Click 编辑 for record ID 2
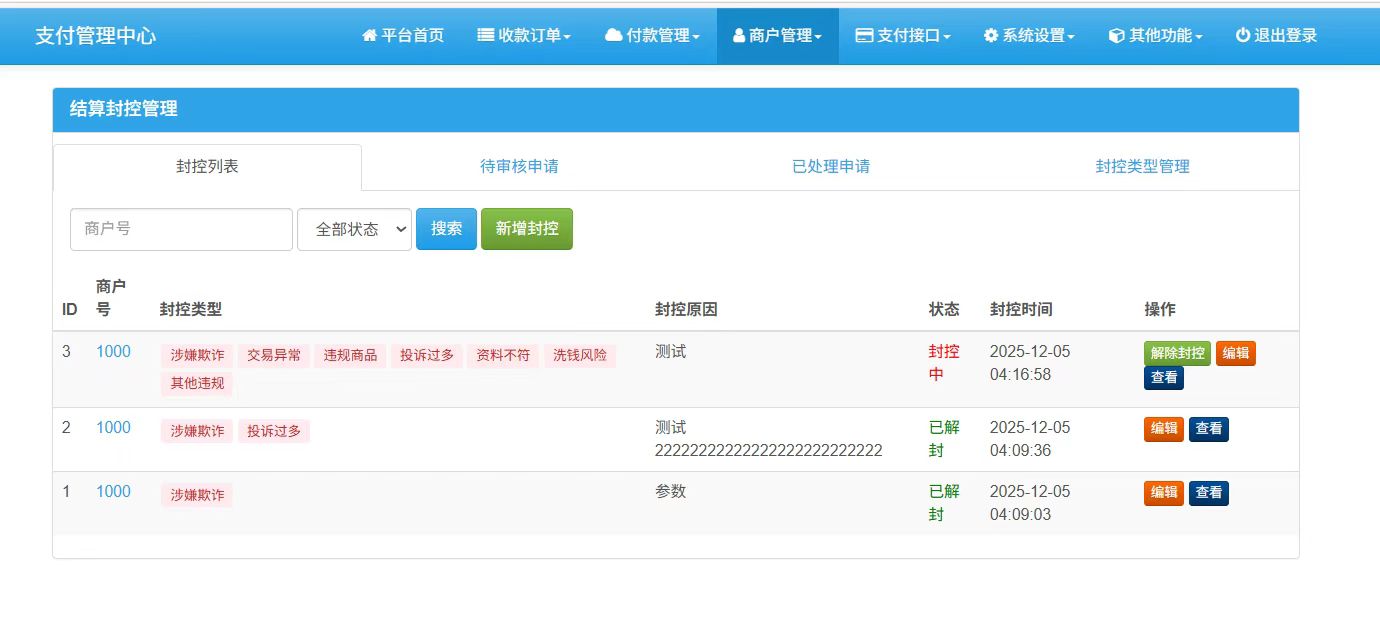 1163,429
